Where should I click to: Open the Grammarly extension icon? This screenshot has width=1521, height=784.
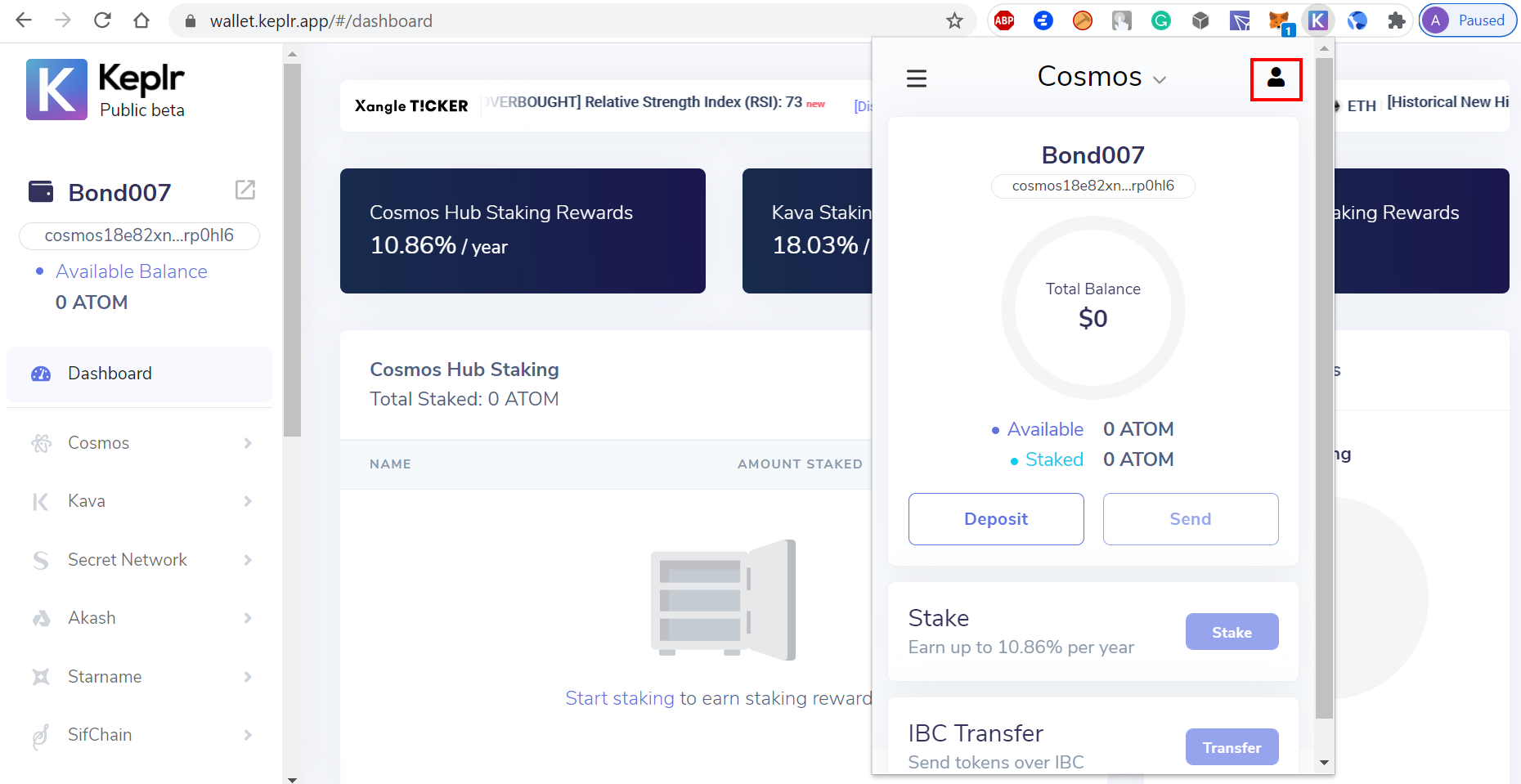(x=1161, y=20)
